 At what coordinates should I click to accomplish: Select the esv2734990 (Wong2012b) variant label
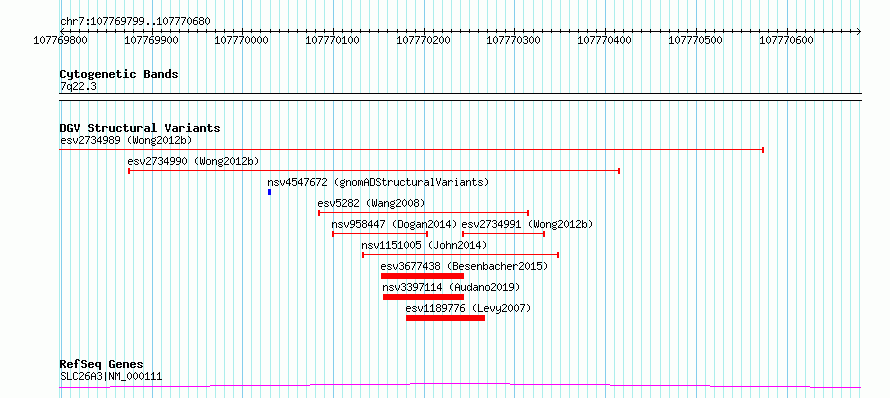pyautogui.click(x=193, y=161)
